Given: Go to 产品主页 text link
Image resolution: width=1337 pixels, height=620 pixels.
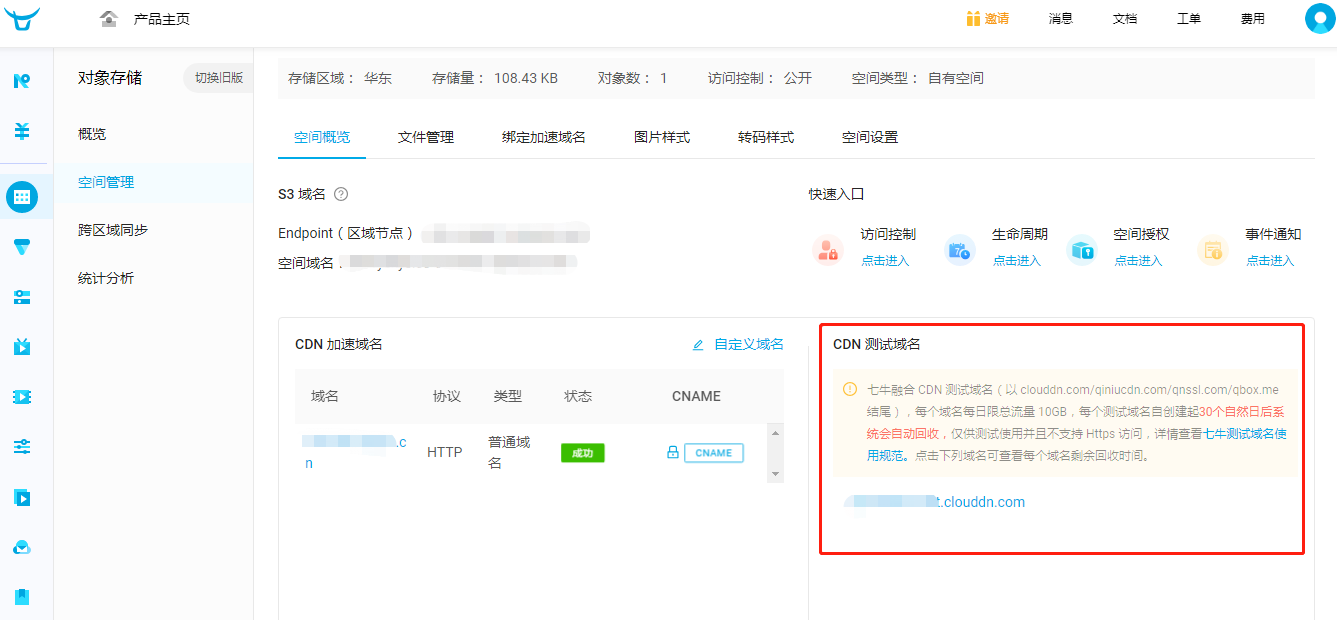Looking at the screenshot, I should [162, 19].
